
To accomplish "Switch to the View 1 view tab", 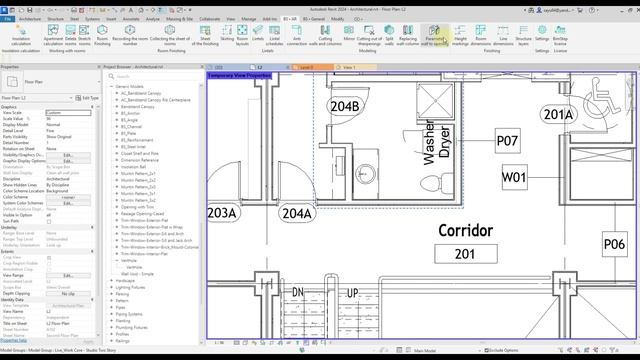I will 354,67.
